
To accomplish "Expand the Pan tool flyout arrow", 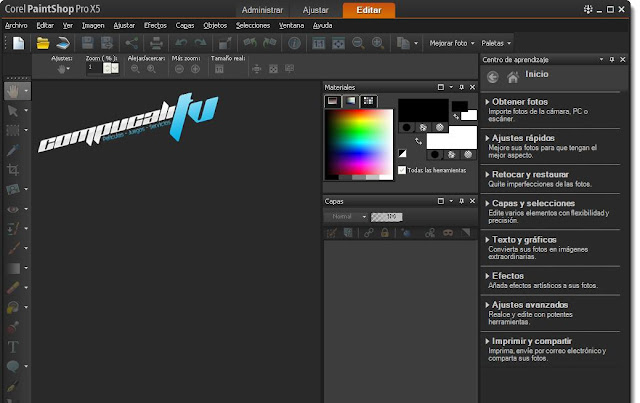I will (26, 91).
